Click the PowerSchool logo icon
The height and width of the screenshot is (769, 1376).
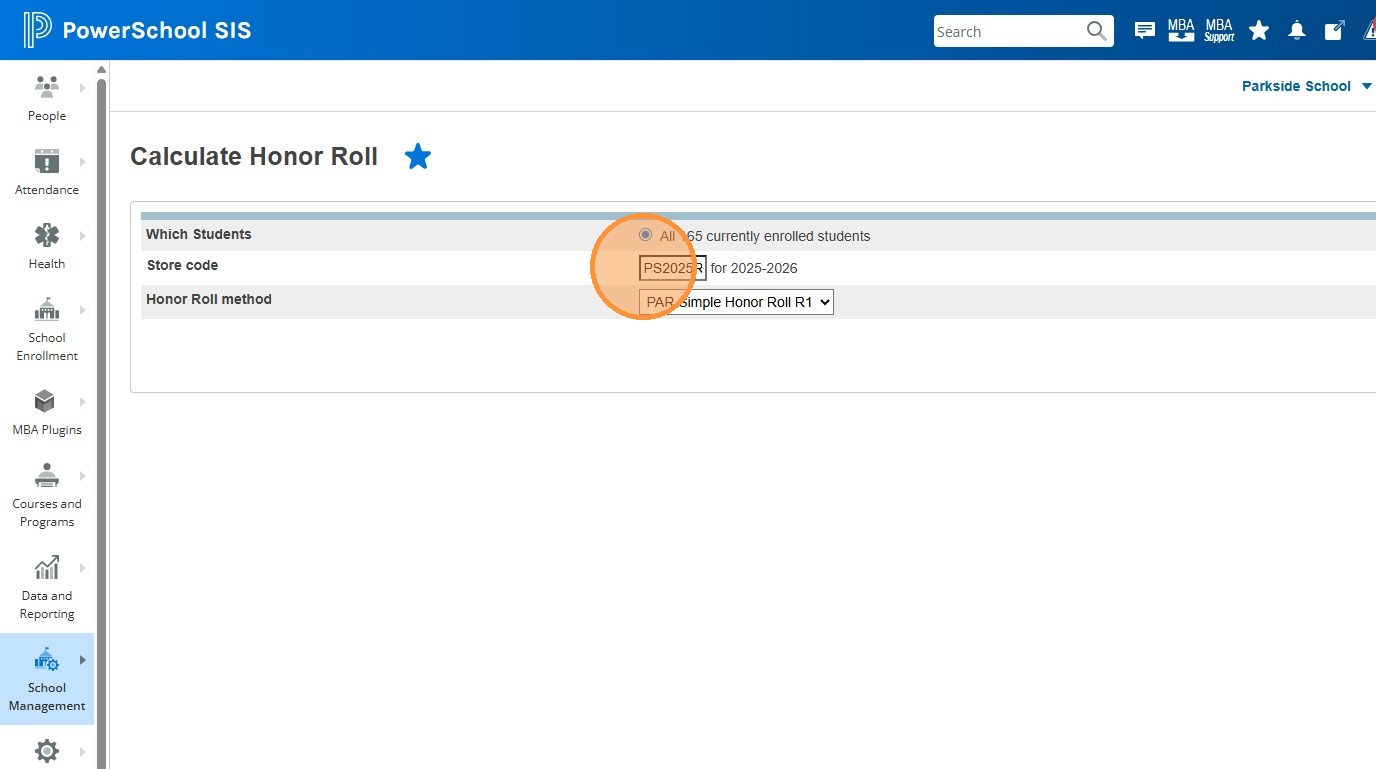(37, 30)
